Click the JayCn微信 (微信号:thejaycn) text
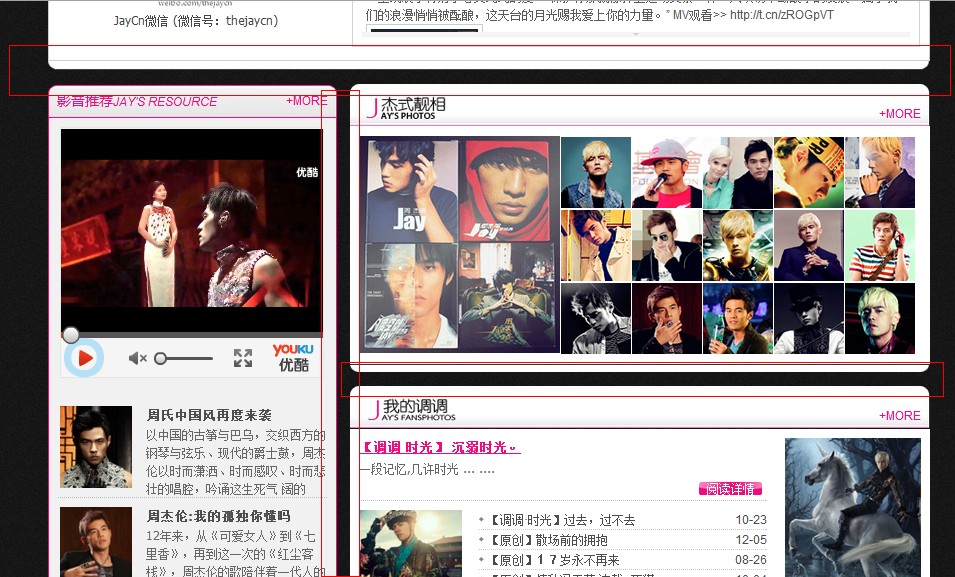This screenshot has width=955, height=577. pos(196,21)
